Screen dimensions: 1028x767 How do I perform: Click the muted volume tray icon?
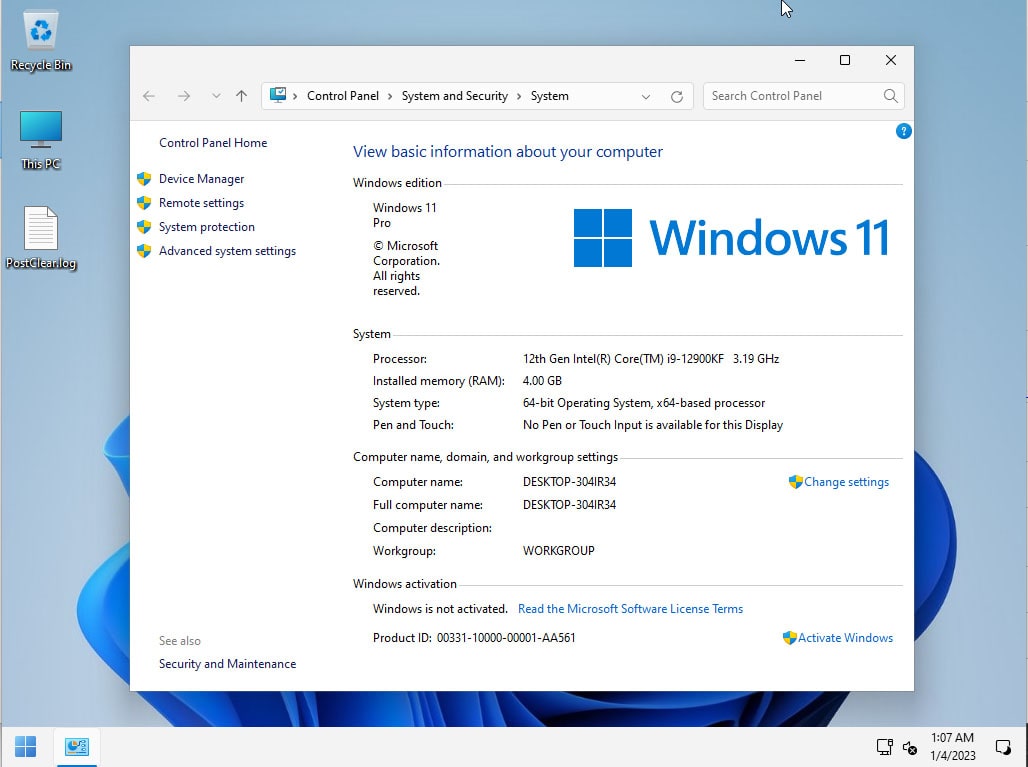pos(910,747)
